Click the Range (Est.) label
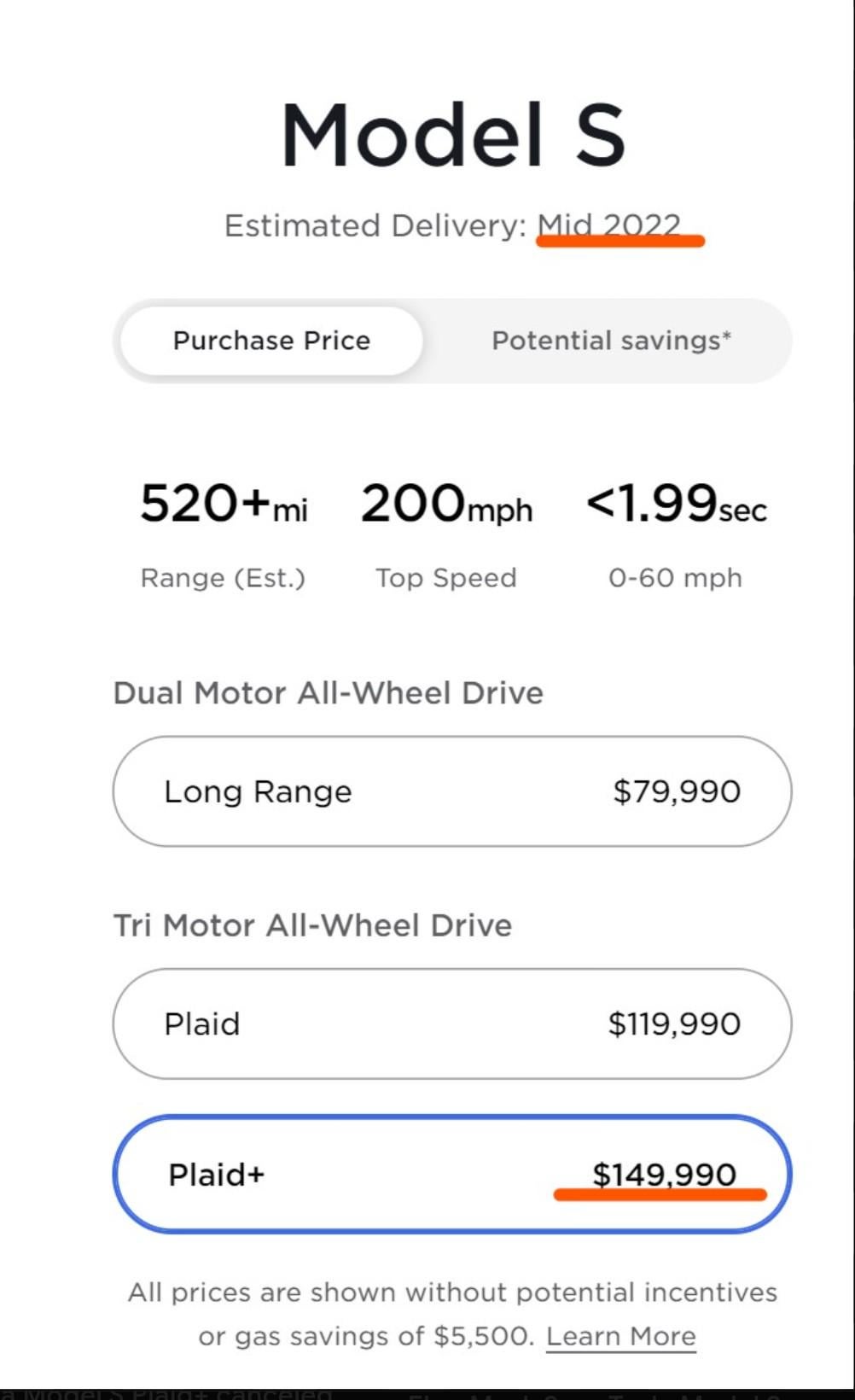This screenshot has width=855, height=1400. pyautogui.click(x=223, y=578)
